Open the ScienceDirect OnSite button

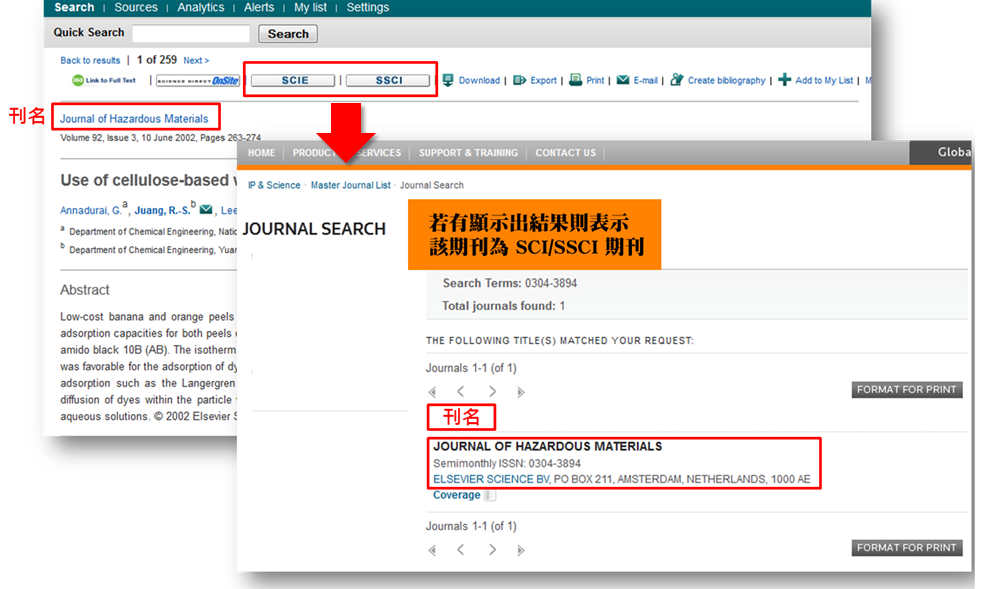pos(197,81)
